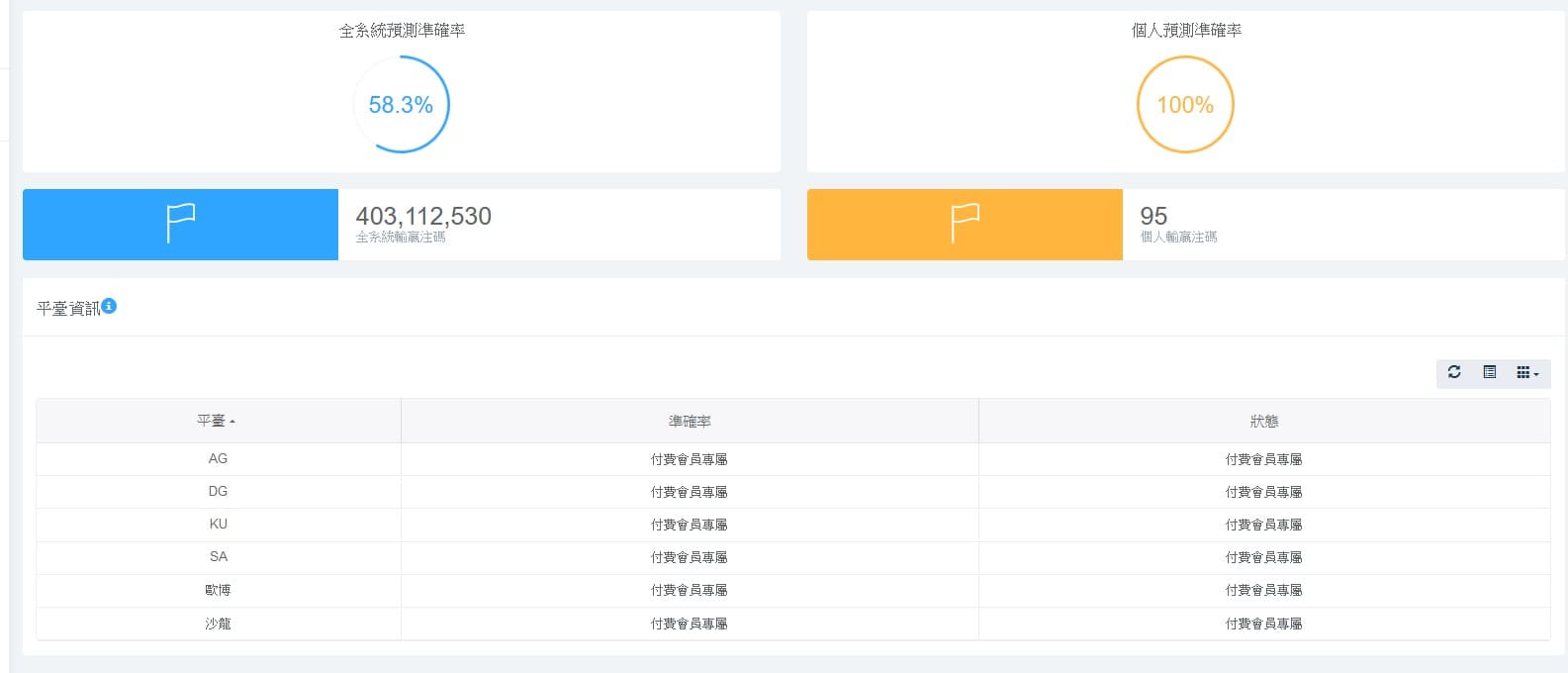
Task: Open the columns dropdown grid icon
Action: tap(1527, 373)
